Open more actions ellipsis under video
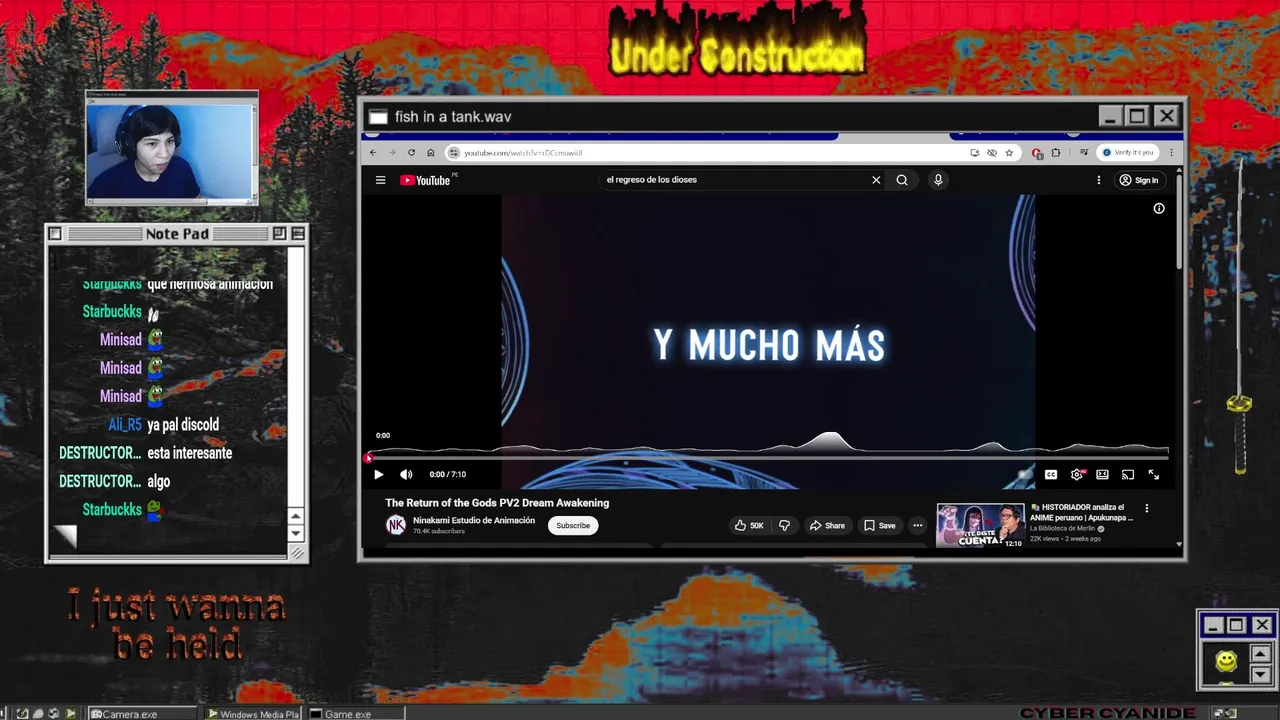This screenshot has width=1280, height=720. [x=917, y=526]
